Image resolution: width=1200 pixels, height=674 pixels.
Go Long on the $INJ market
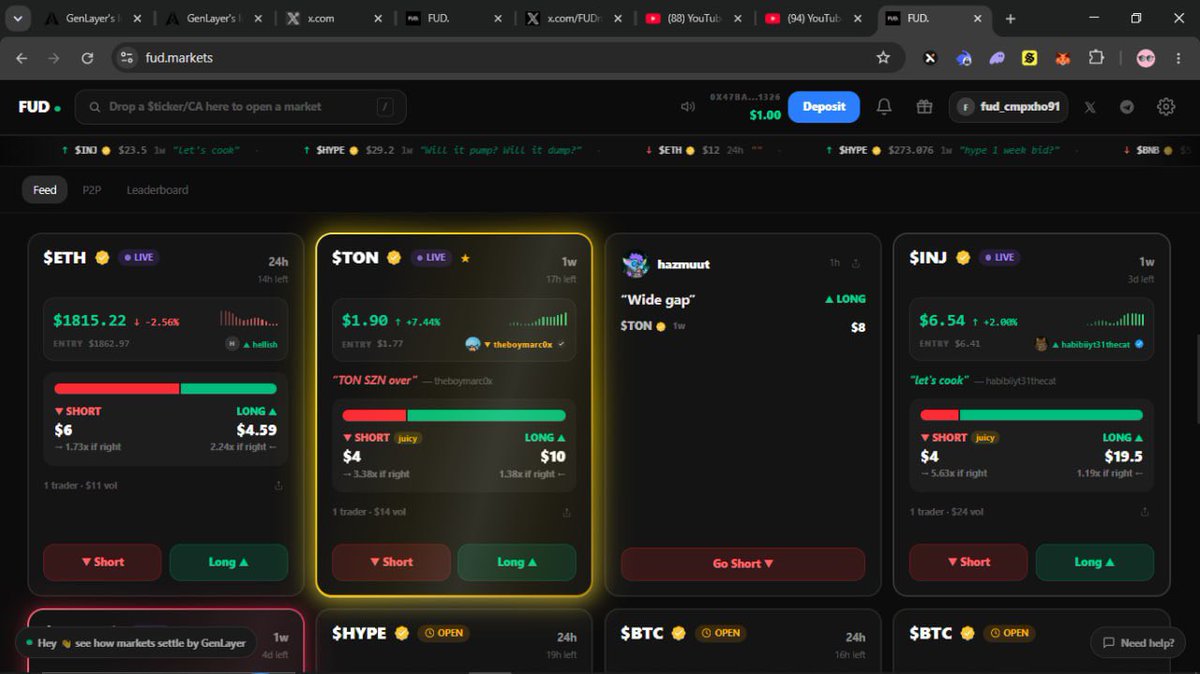tap(1095, 562)
